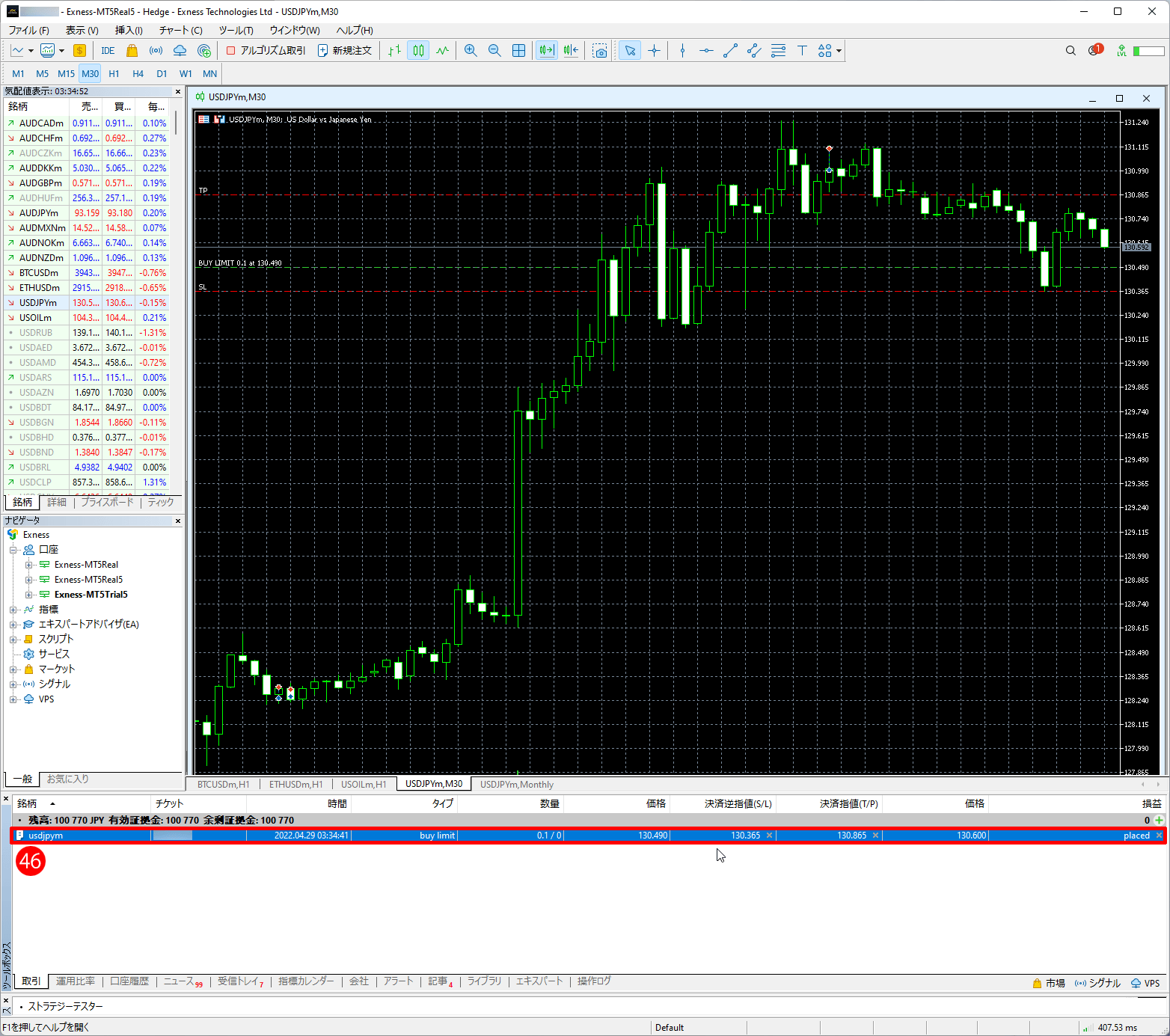Click the アルゴリズム取引 button
1170x1036 pixels.
[266, 50]
